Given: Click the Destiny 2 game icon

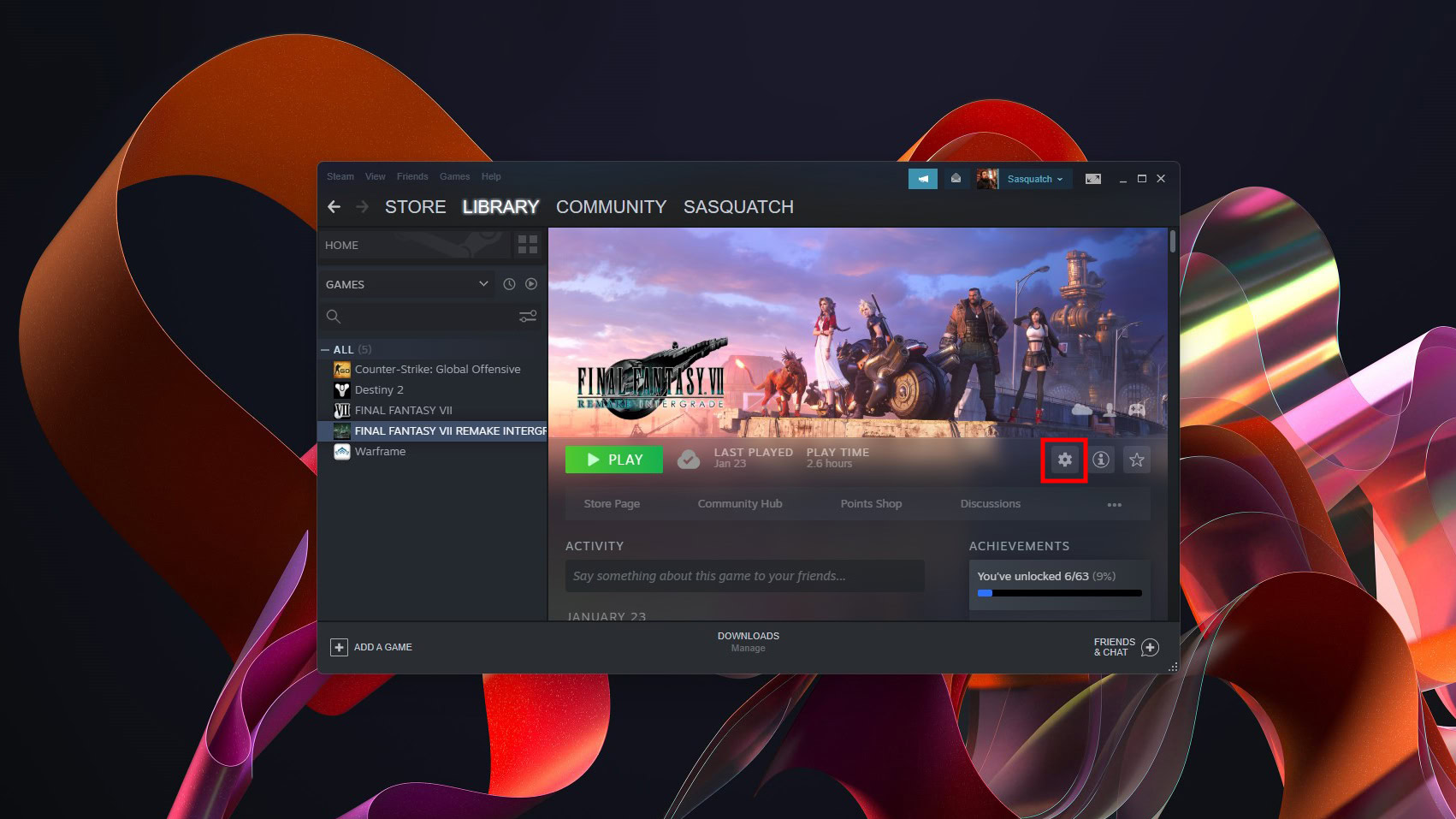Looking at the screenshot, I should (342, 390).
